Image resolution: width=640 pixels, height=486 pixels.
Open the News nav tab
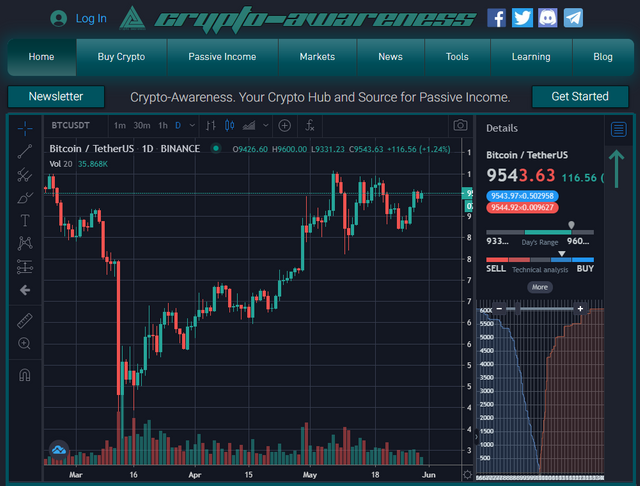[391, 57]
